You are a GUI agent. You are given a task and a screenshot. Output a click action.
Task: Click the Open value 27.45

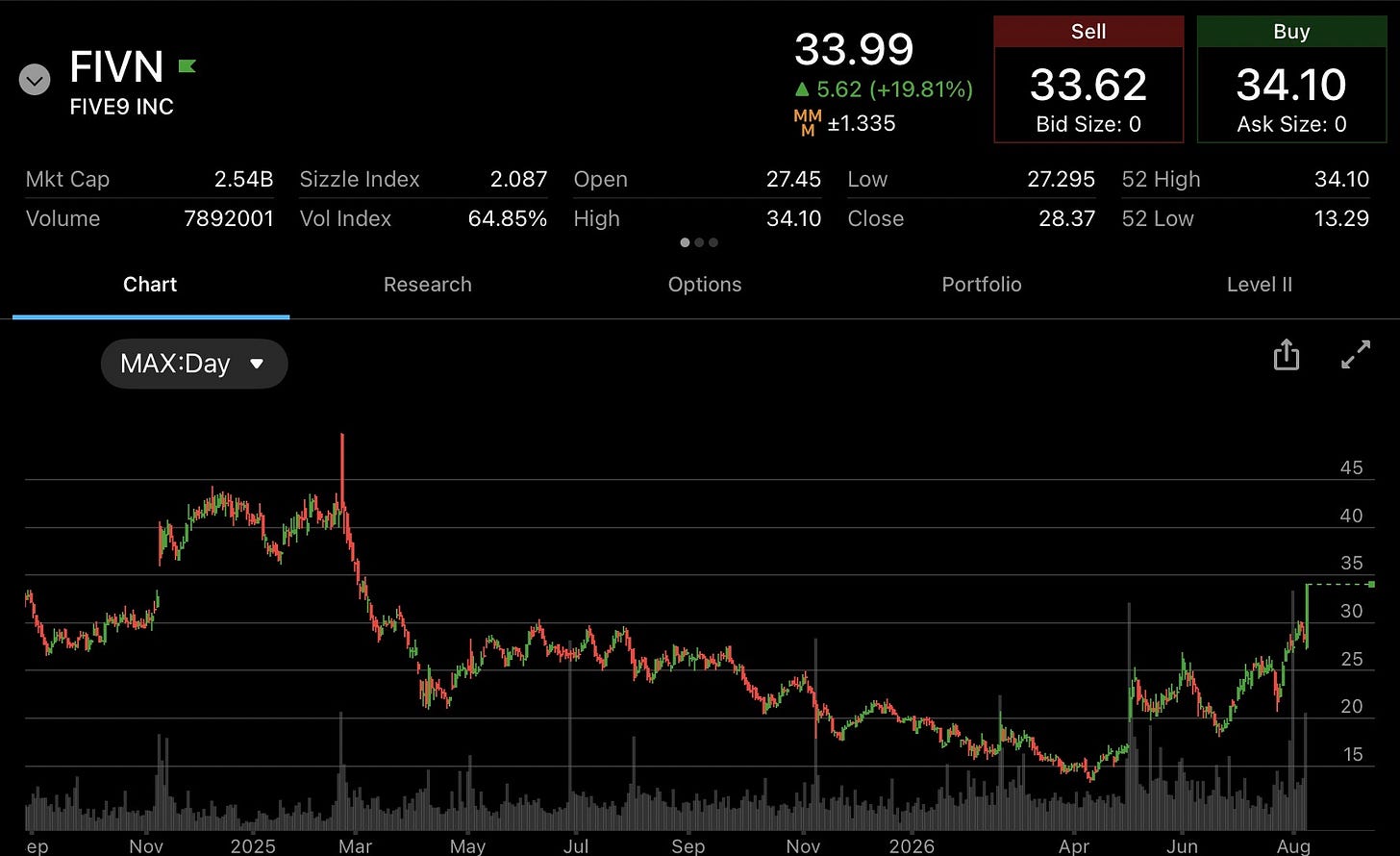(794, 179)
